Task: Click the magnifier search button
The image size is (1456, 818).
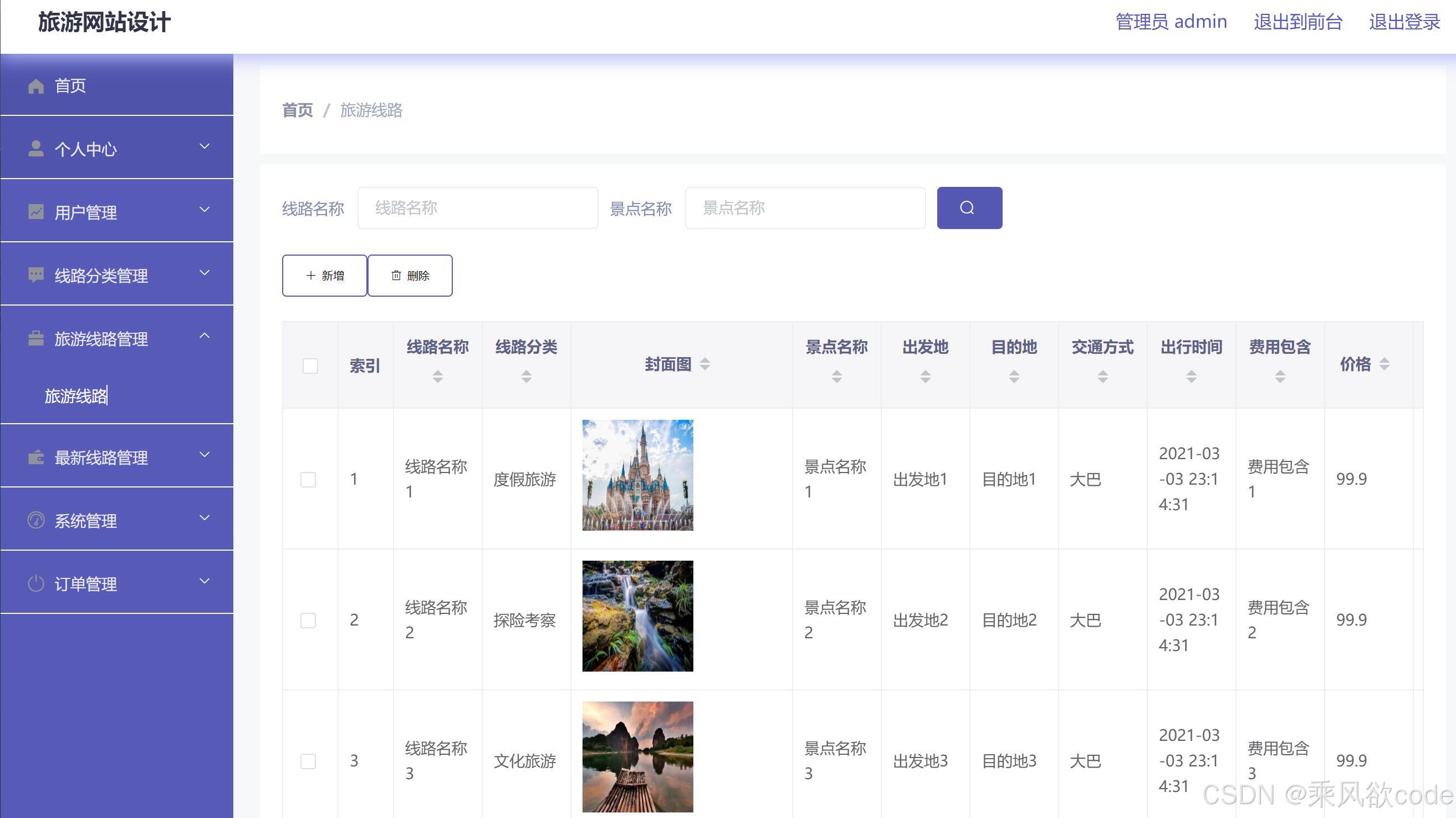Action: click(x=969, y=207)
